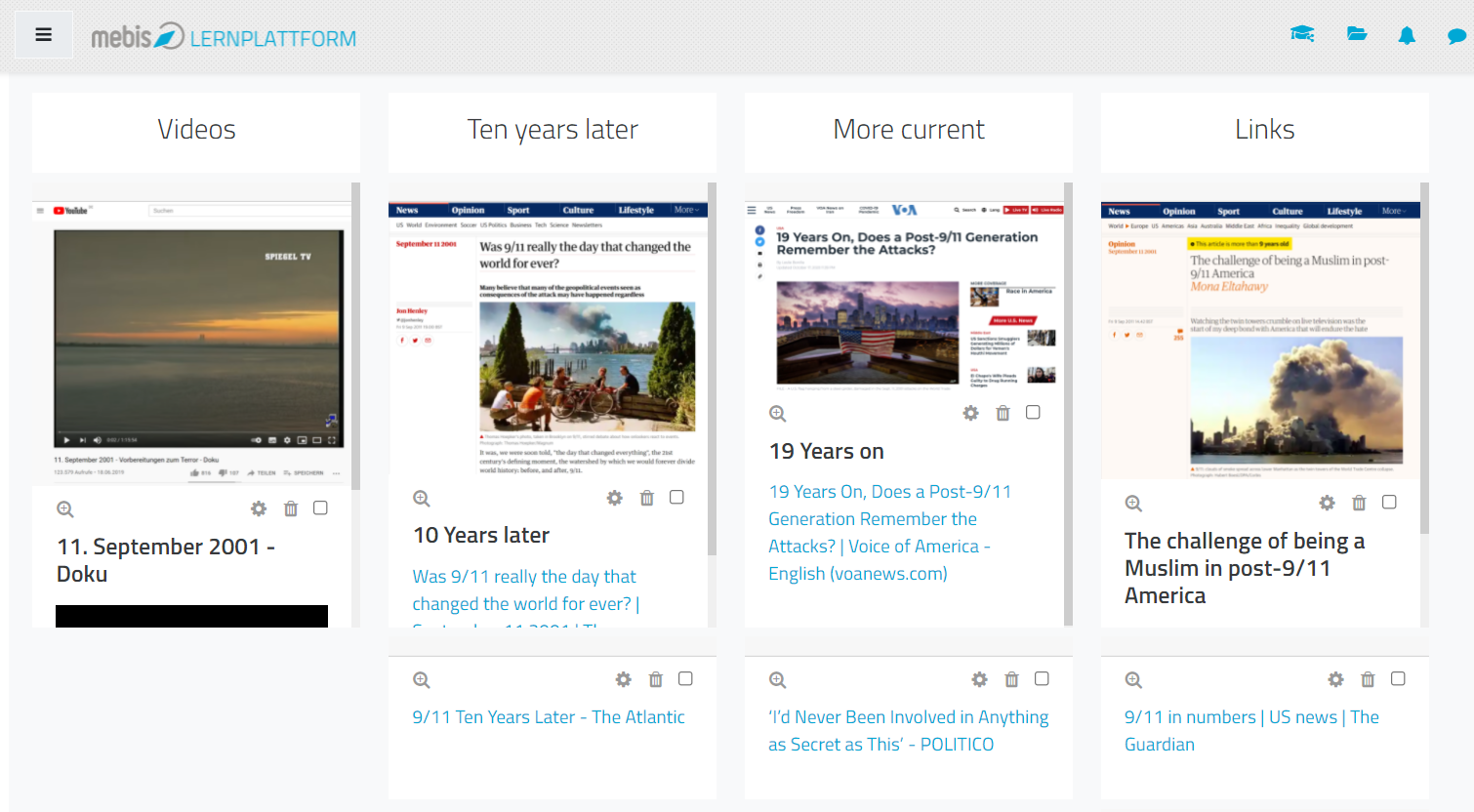Viewport: 1474px width, 812px height.
Task: Tick checkbox on 11. September 2001 Doku card
Action: pyautogui.click(x=320, y=508)
